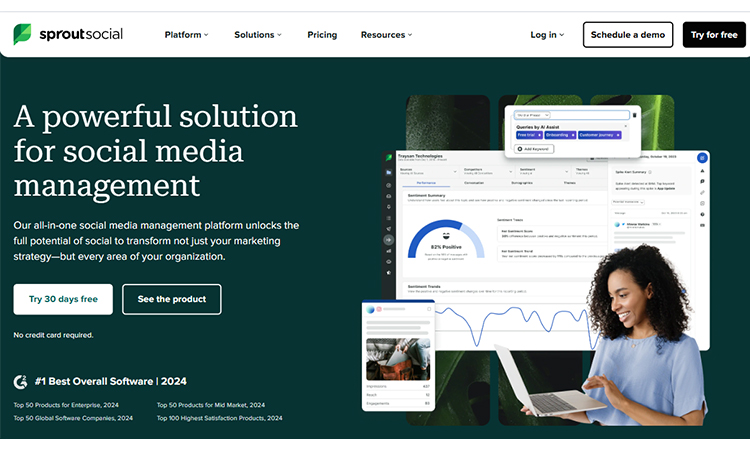Open the chat bubble icon on right rail
750x450 pixels.
point(702,182)
